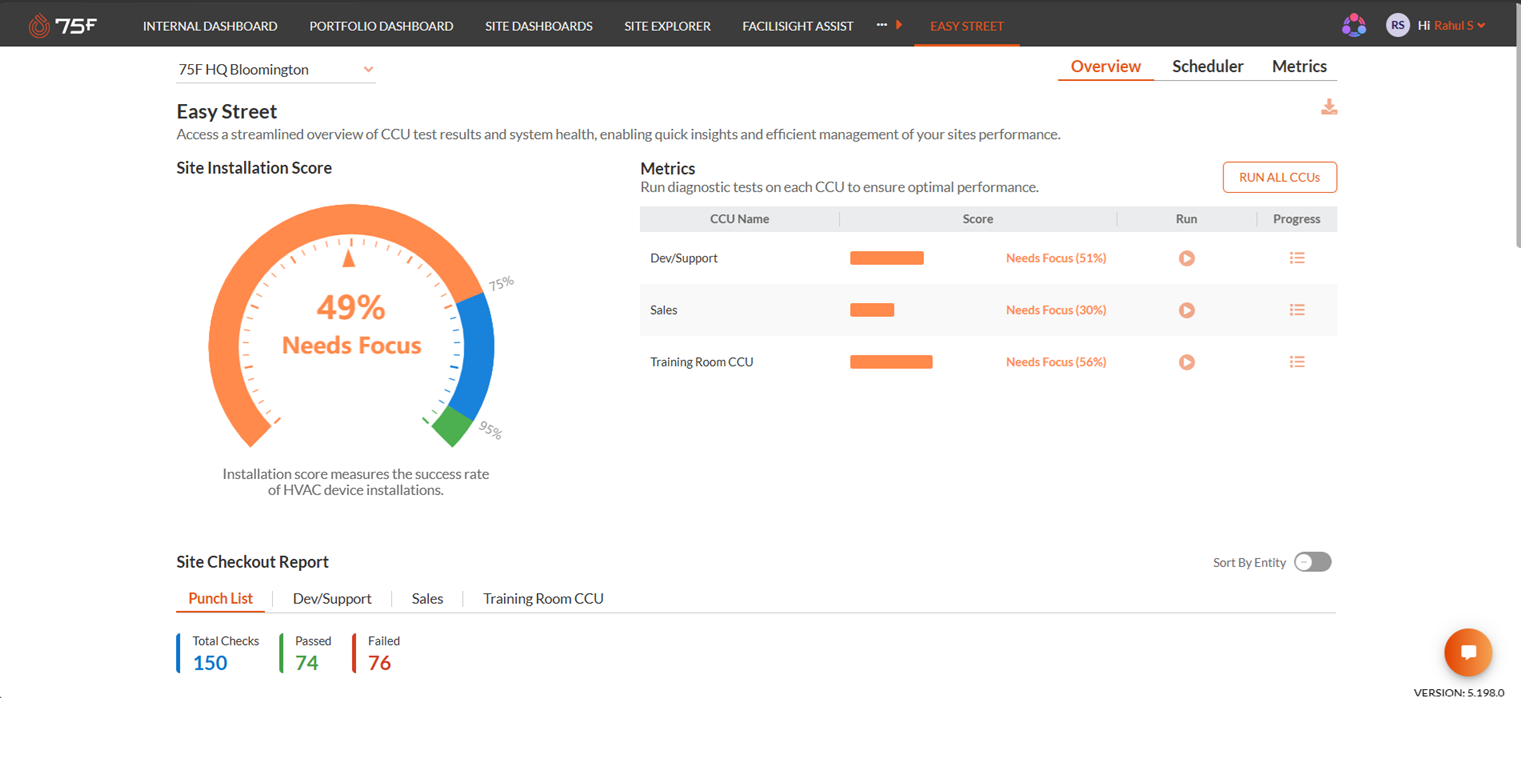This screenshot has width=1521, height=782.
Task: Click the Total Checks 150 value
Action: (210, 663)
